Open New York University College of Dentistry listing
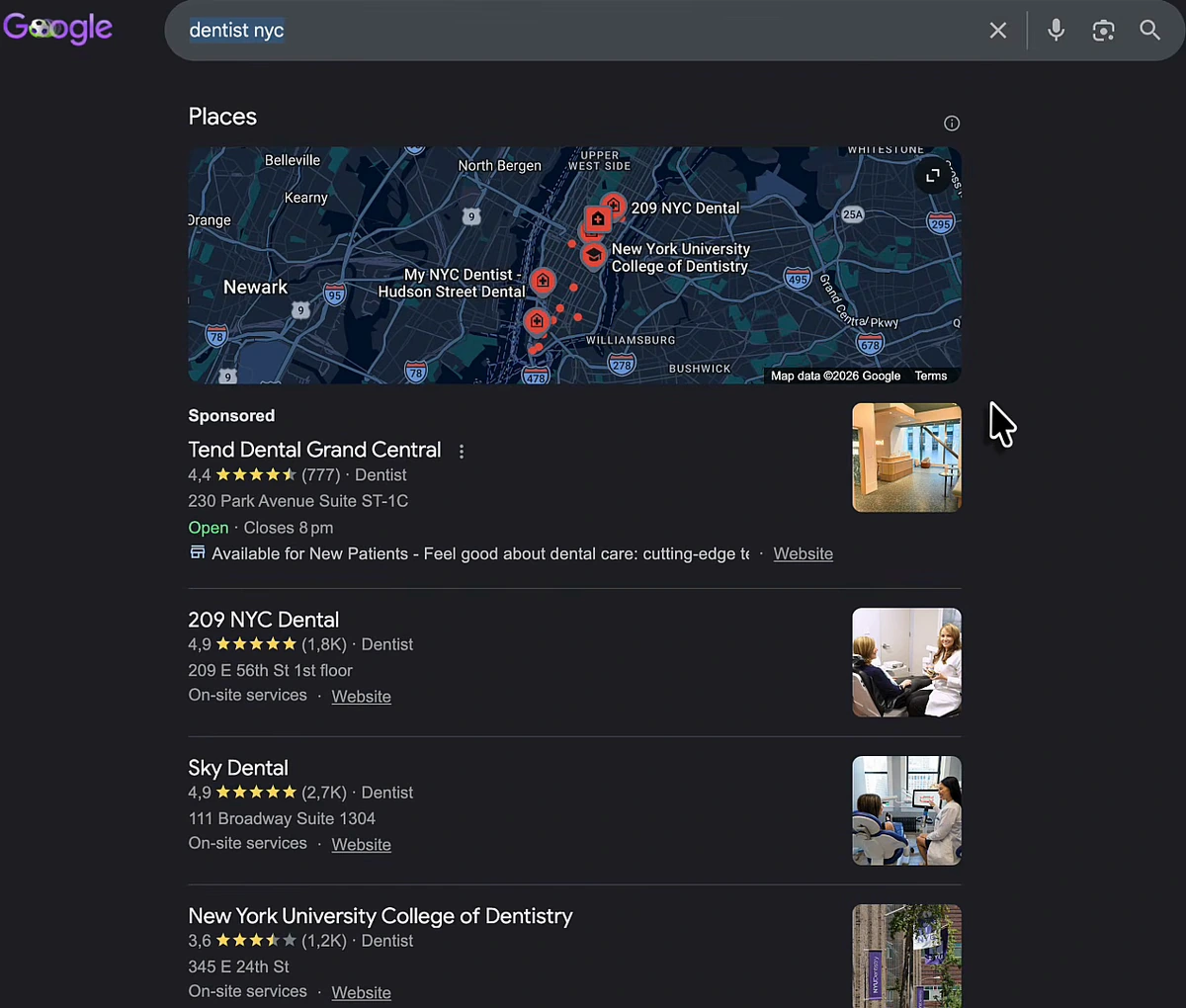 (381, 916)
